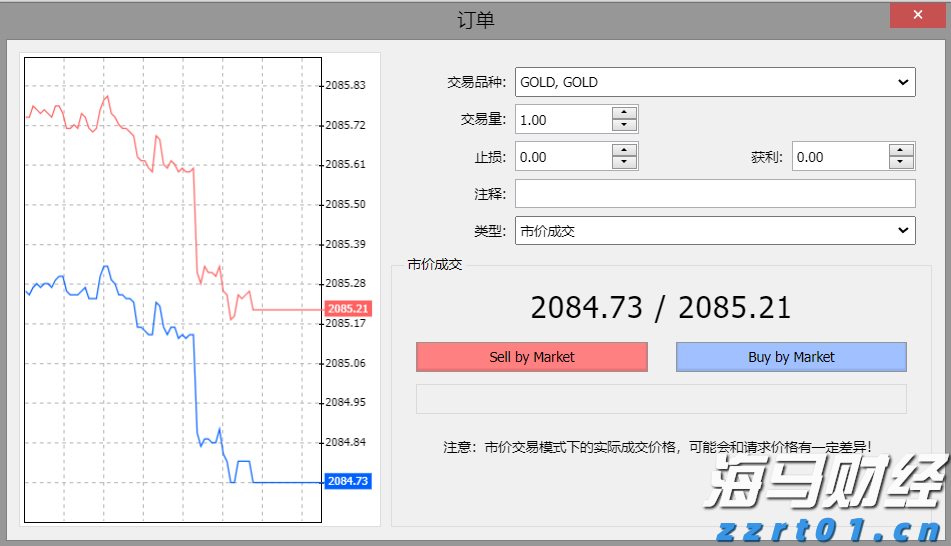The width and height of the screenshot is (951, 546).
Task: Click the red 2085.21 ask price tag
Action: 348,309
